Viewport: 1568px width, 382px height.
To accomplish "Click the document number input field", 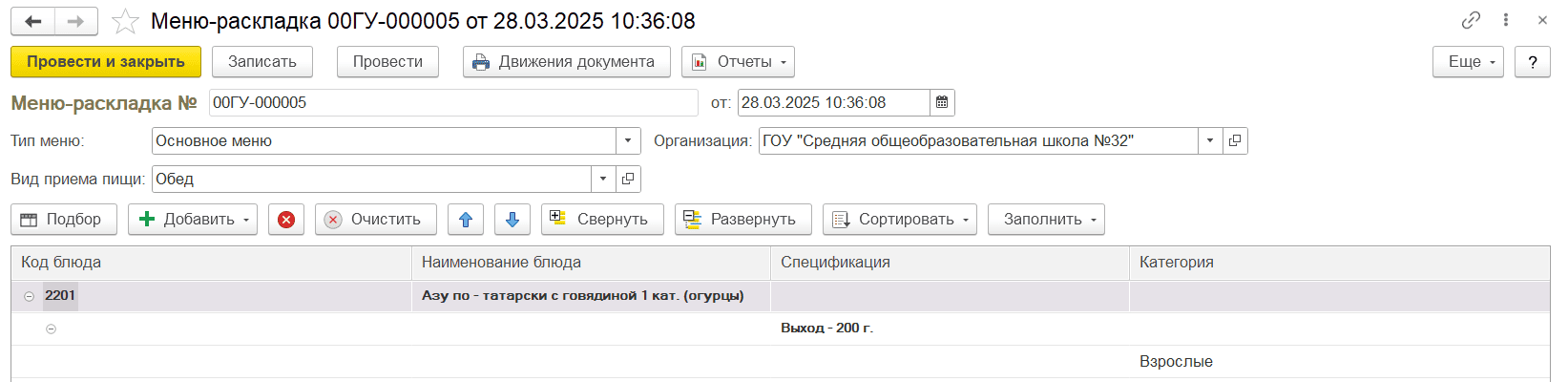I will pos(453,102).
